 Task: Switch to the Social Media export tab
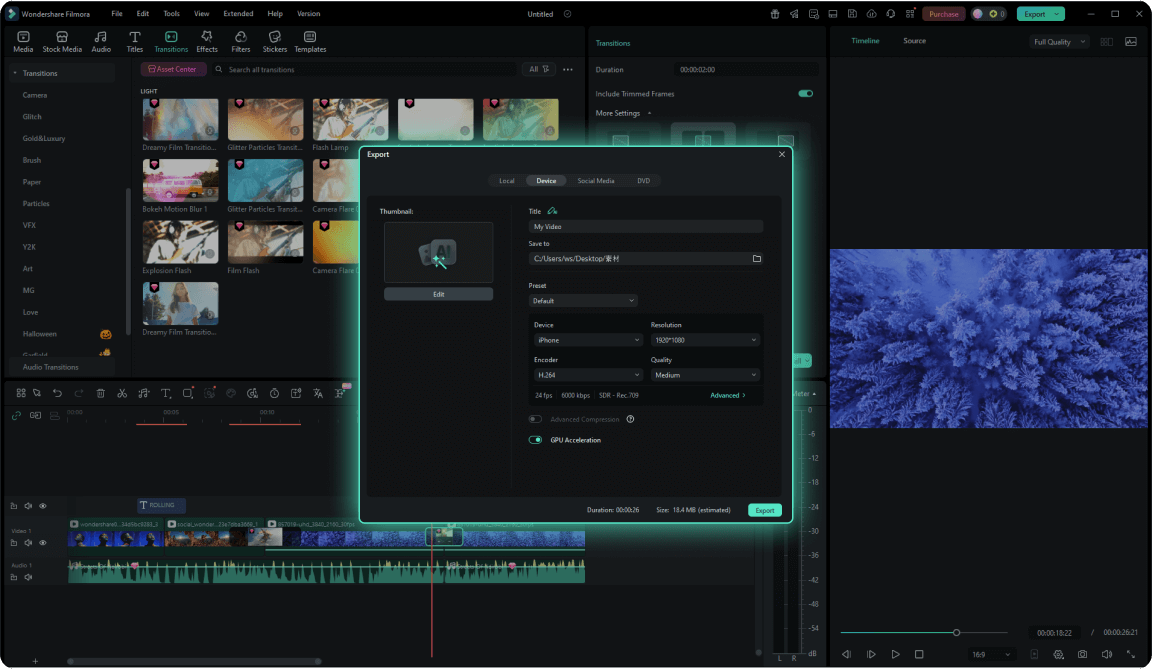coord(597,180)
